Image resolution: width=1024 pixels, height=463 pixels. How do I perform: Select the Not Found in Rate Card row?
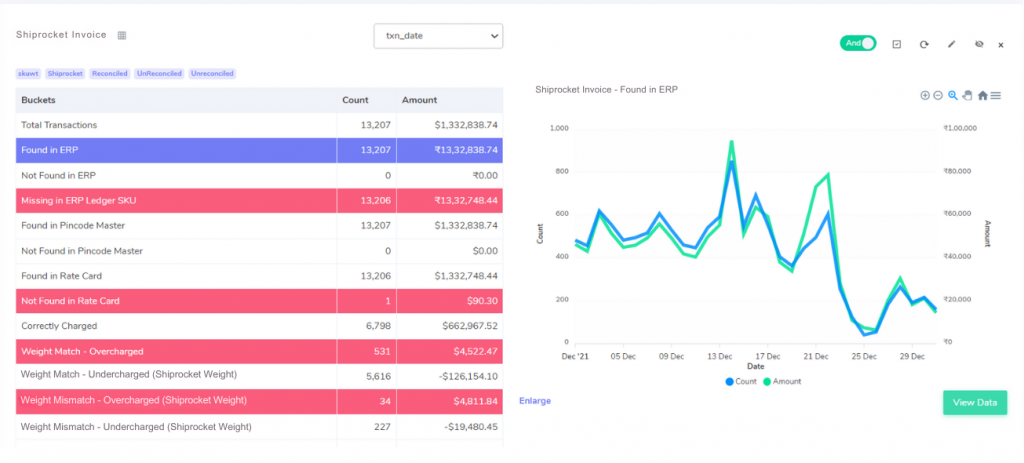pyautogui.click(x=259, y=301)
